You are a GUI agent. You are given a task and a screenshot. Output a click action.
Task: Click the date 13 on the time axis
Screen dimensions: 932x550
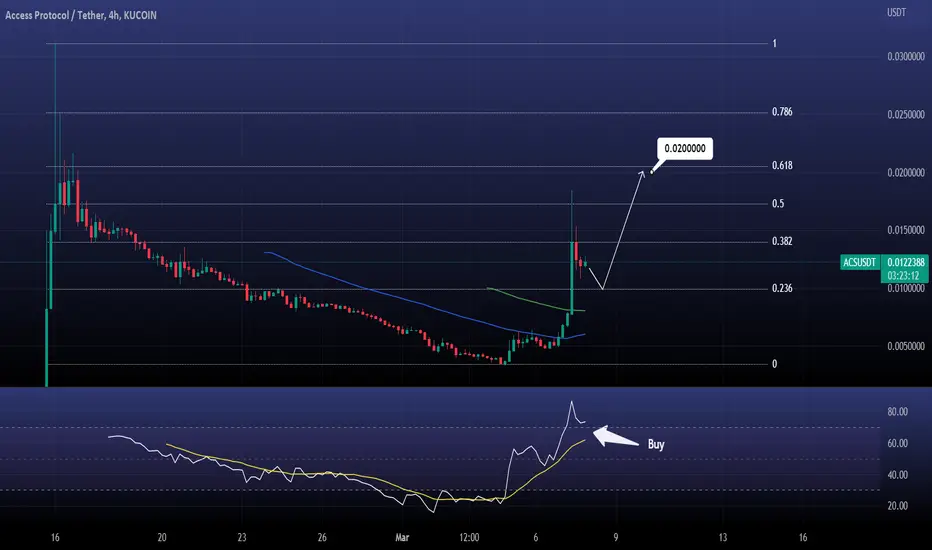tap(723, 538)
